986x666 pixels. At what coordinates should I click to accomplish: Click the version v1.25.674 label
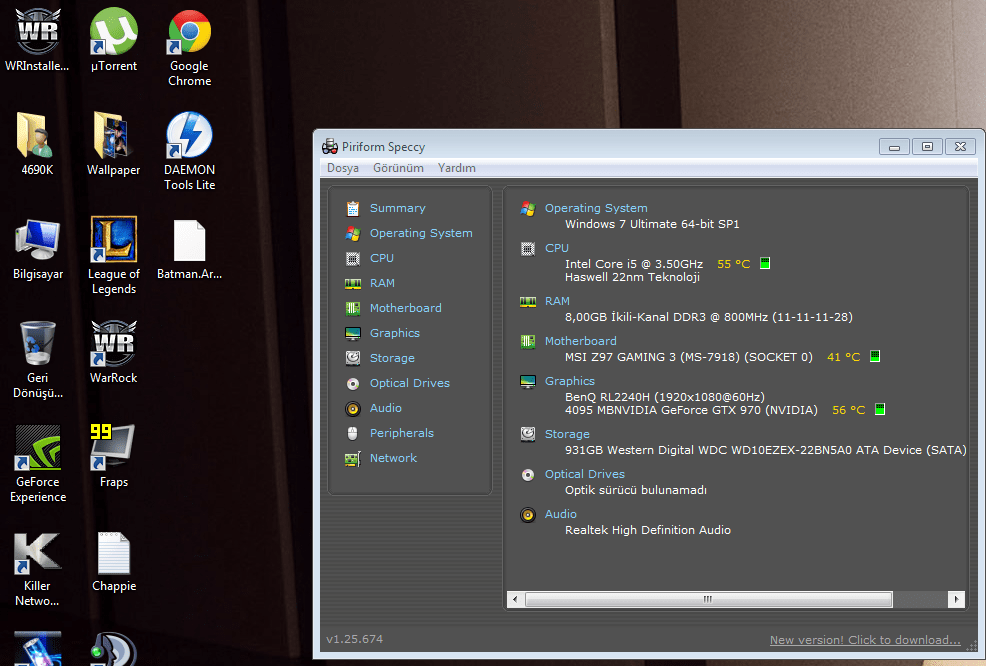coord(355,639)
